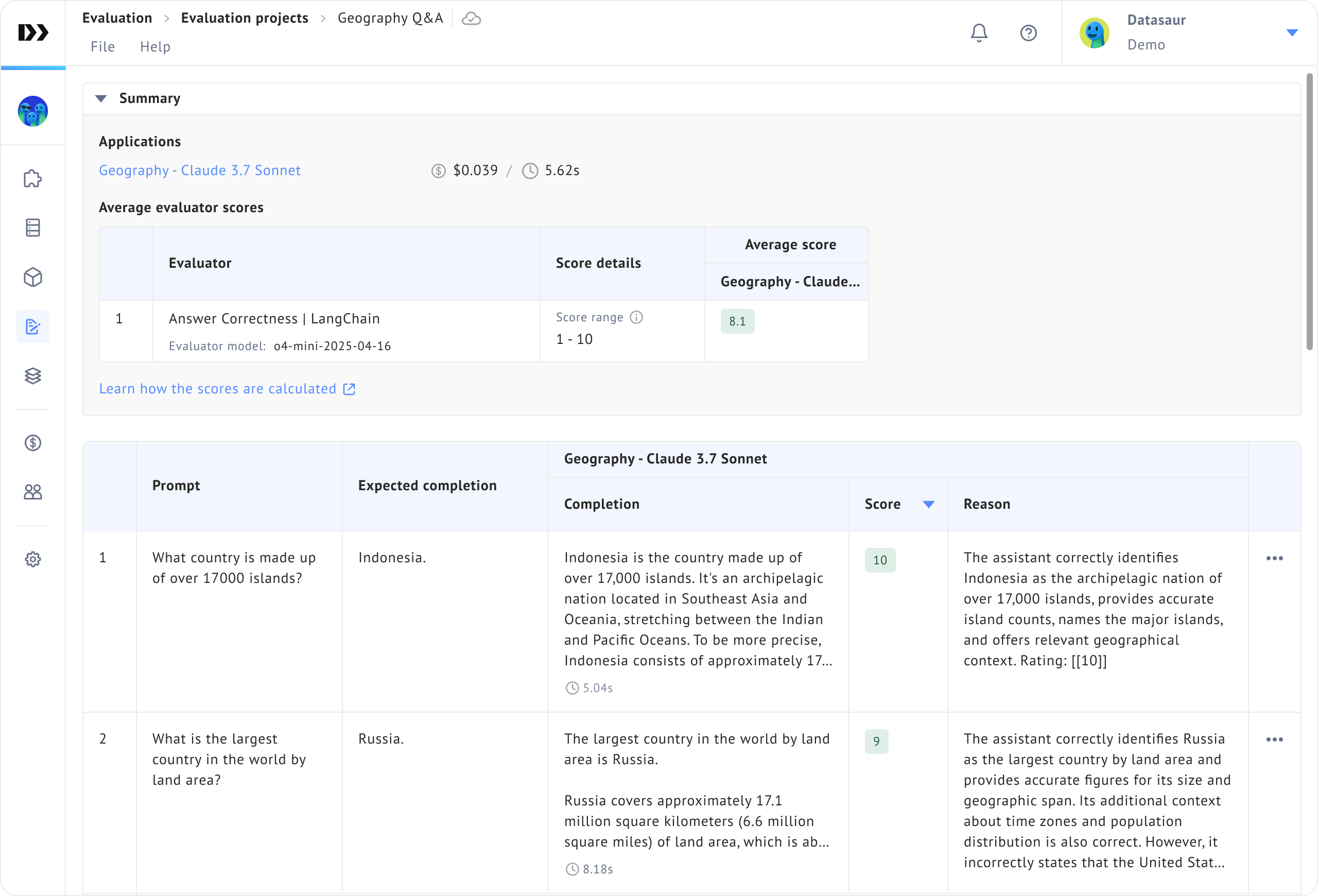Viewport: 1318px width, 896px height.
Task: Open the puzzle piece sidebar icon
Action: click(x=33, y=179)
